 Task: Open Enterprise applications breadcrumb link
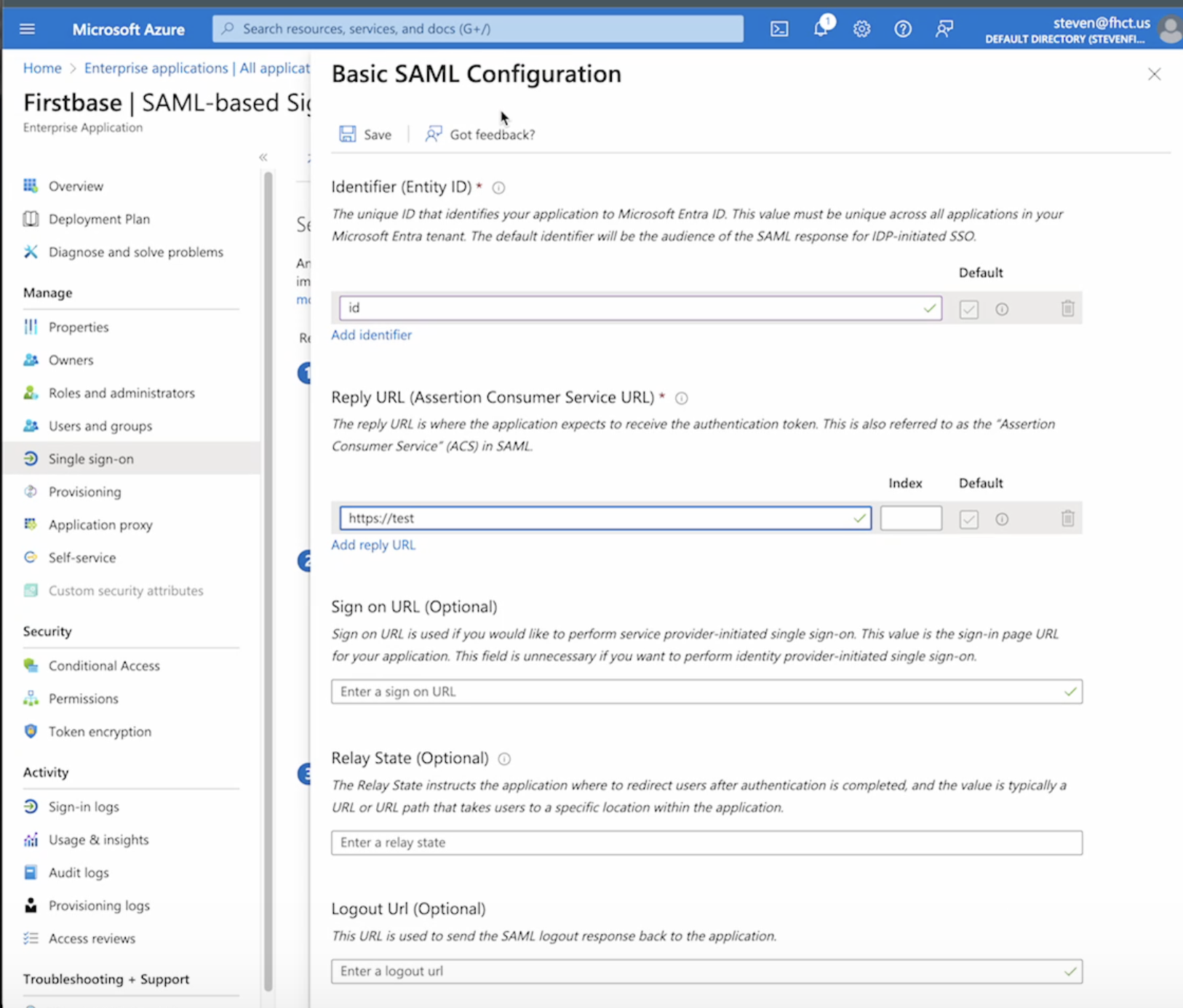point(196,68)
